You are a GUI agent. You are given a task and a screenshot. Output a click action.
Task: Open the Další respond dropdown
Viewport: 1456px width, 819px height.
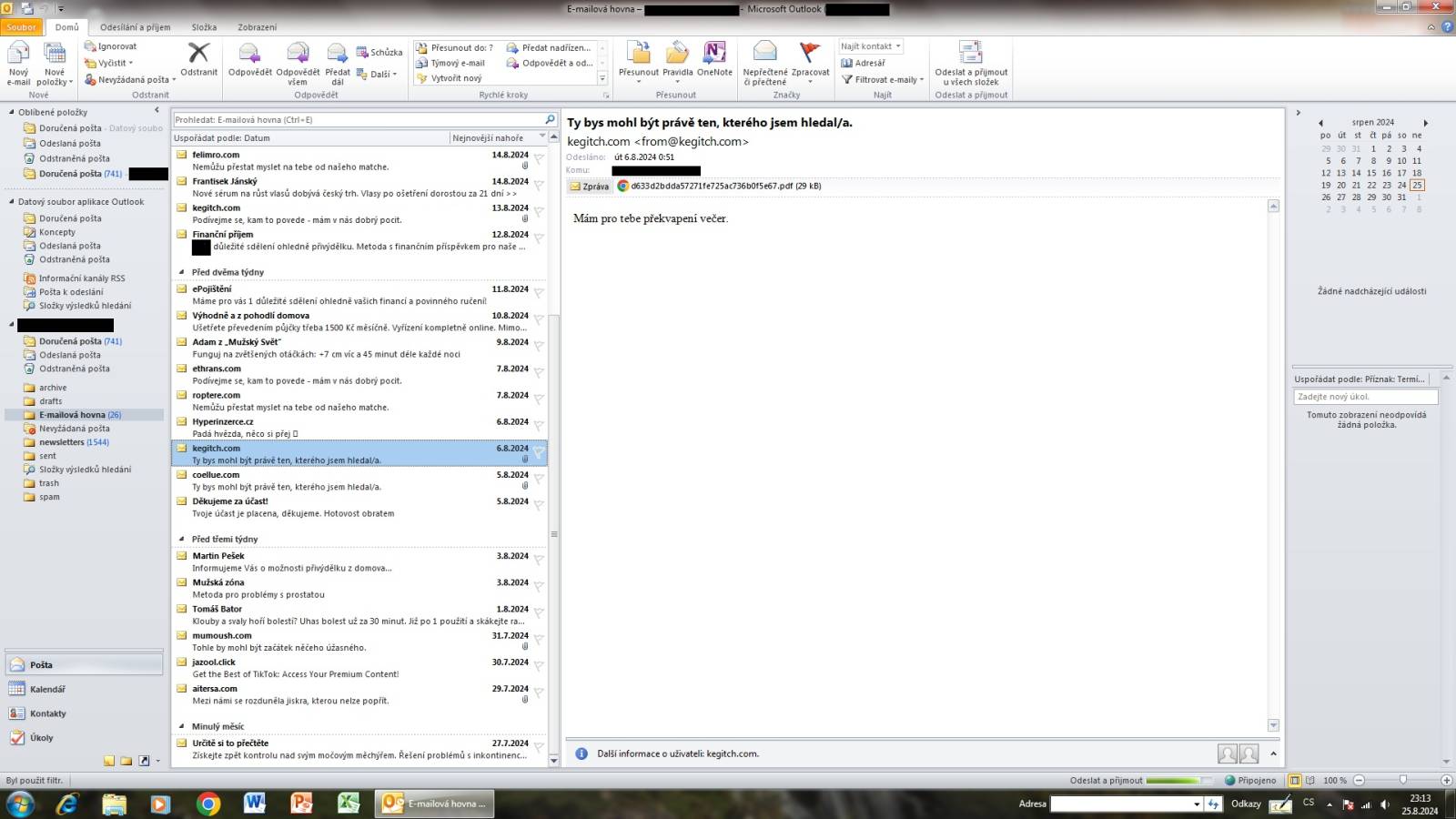coord(377,74)
